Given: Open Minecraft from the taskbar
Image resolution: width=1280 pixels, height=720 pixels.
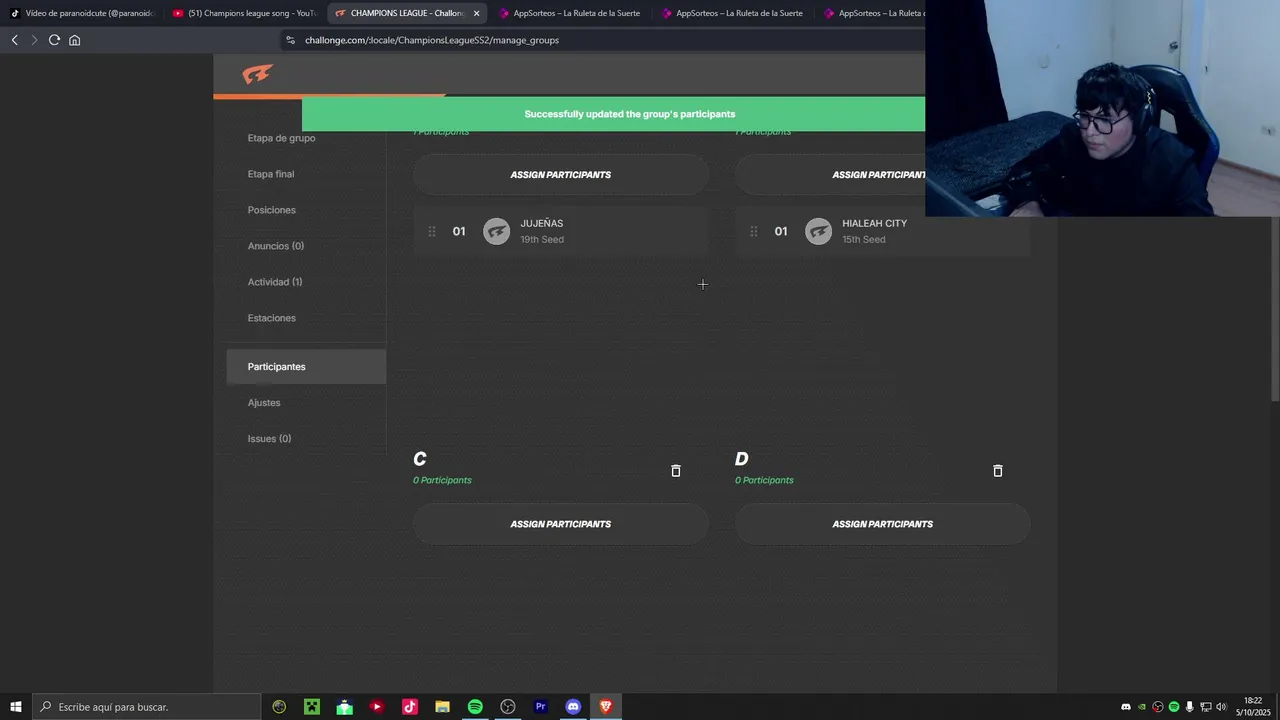Looking at the screenshot, I should pyautogui.click(x=312, y=707).
